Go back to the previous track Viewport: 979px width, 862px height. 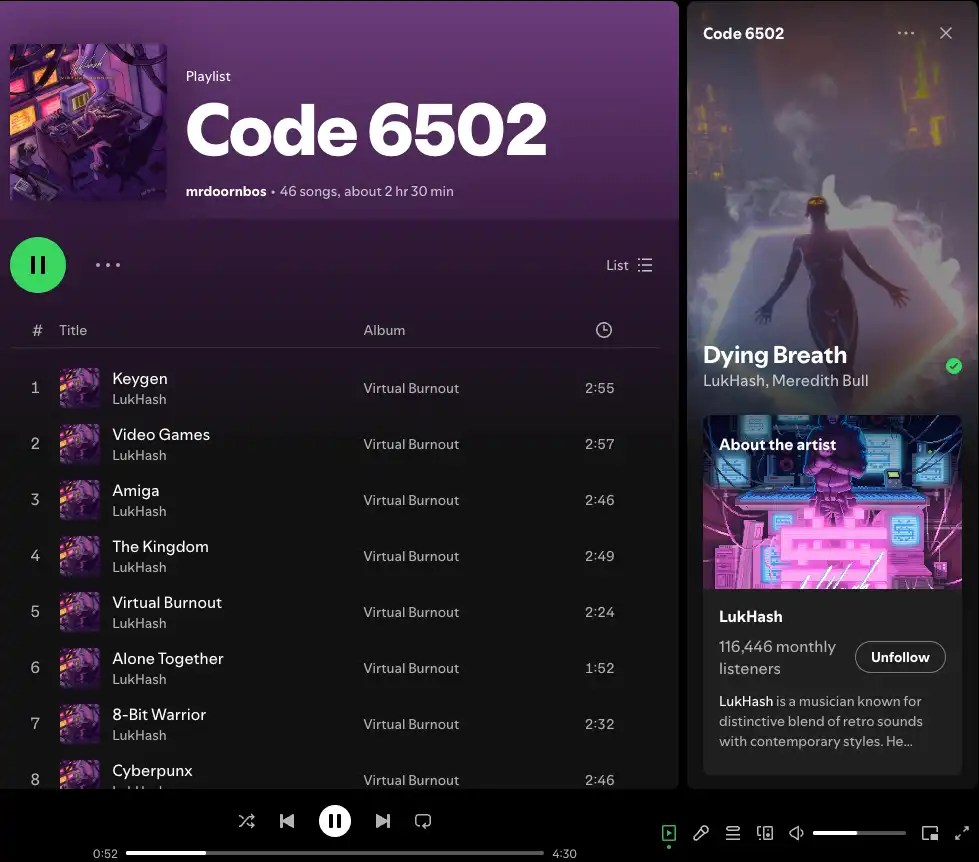click(x=287, y=821)
